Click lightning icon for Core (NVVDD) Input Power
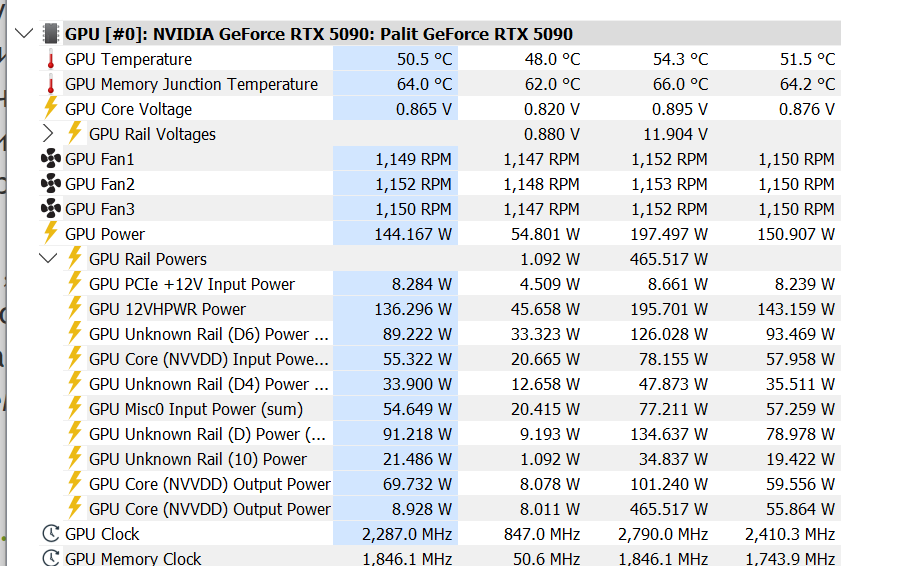 pos(74,358)
